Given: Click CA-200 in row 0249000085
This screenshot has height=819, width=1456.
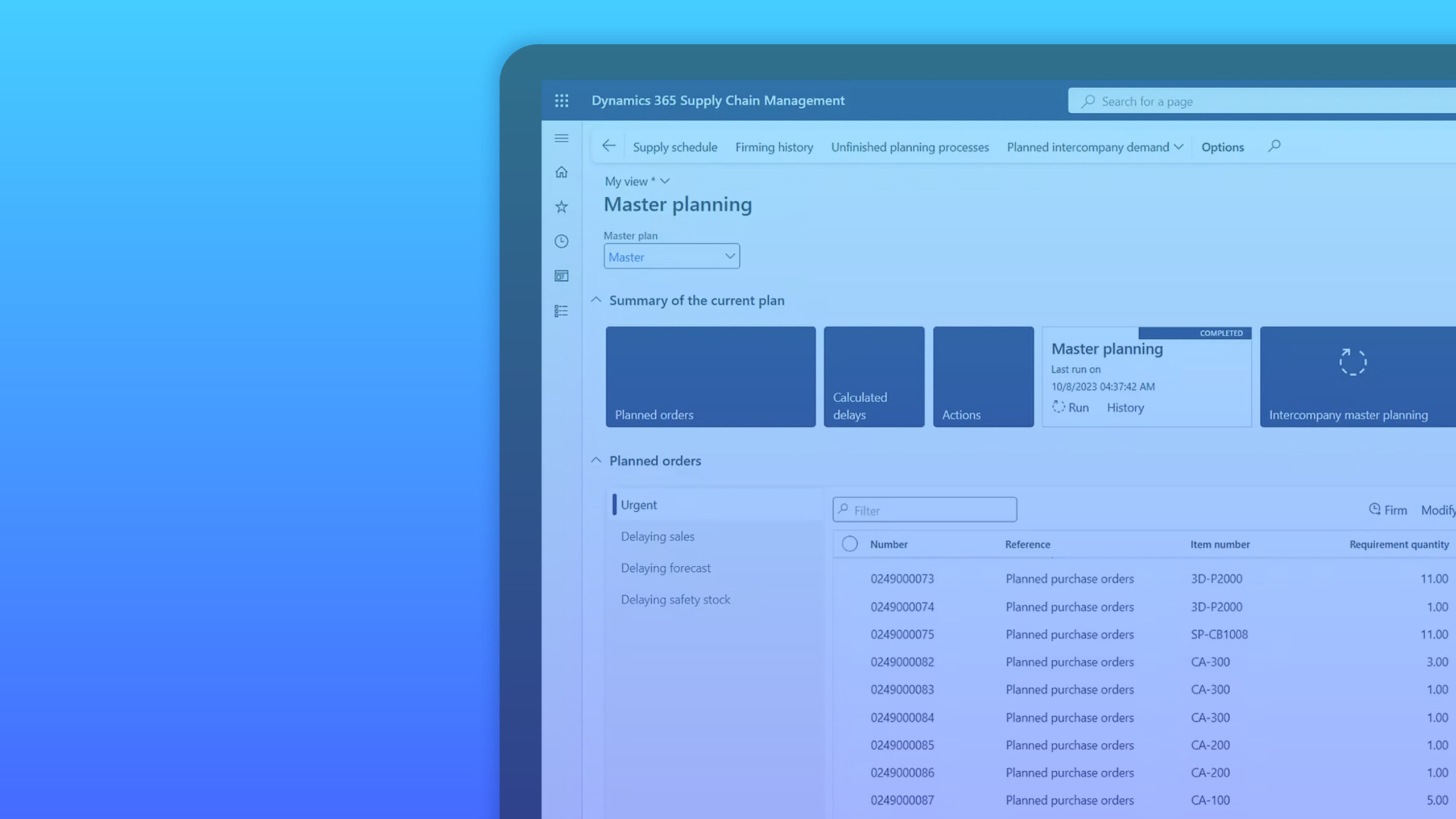Looking at the screenshot, I should [1210, 745].
